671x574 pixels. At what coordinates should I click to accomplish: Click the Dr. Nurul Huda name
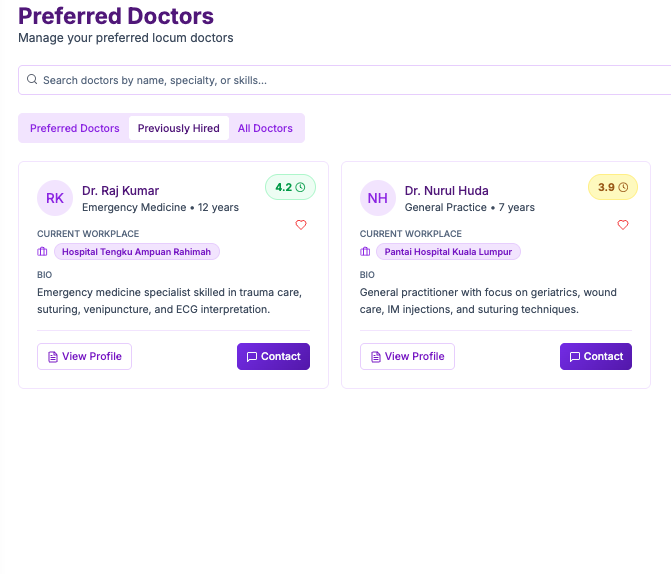pyautogui.click(x=446, y=190)
